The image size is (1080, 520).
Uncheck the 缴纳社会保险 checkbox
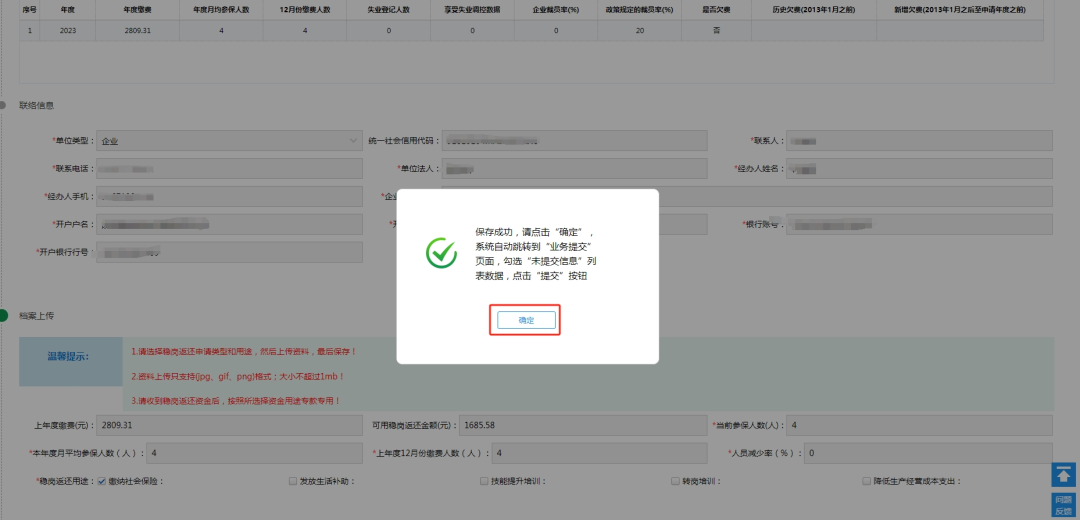(x=102, y=481)
